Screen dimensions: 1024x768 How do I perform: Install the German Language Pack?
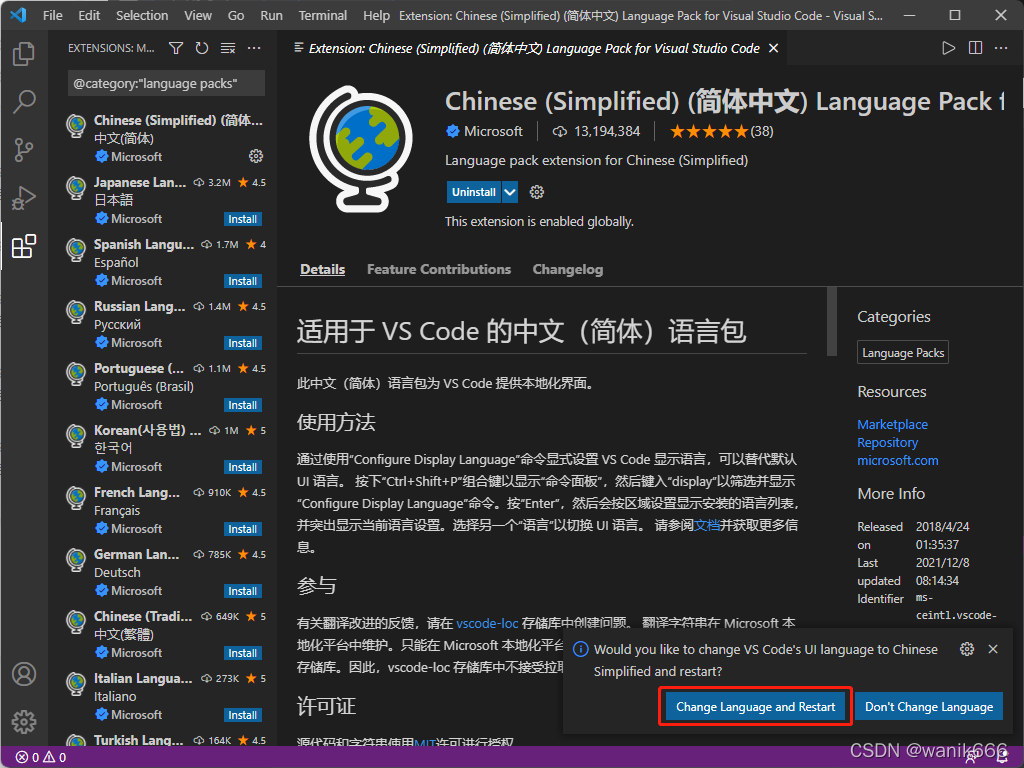click(x=242, y=591)
